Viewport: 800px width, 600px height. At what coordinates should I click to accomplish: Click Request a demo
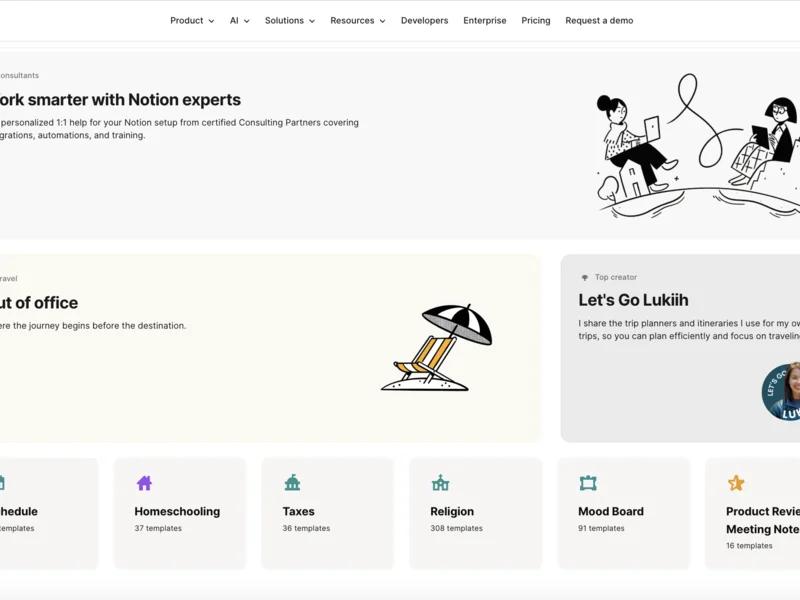(599, 20)
